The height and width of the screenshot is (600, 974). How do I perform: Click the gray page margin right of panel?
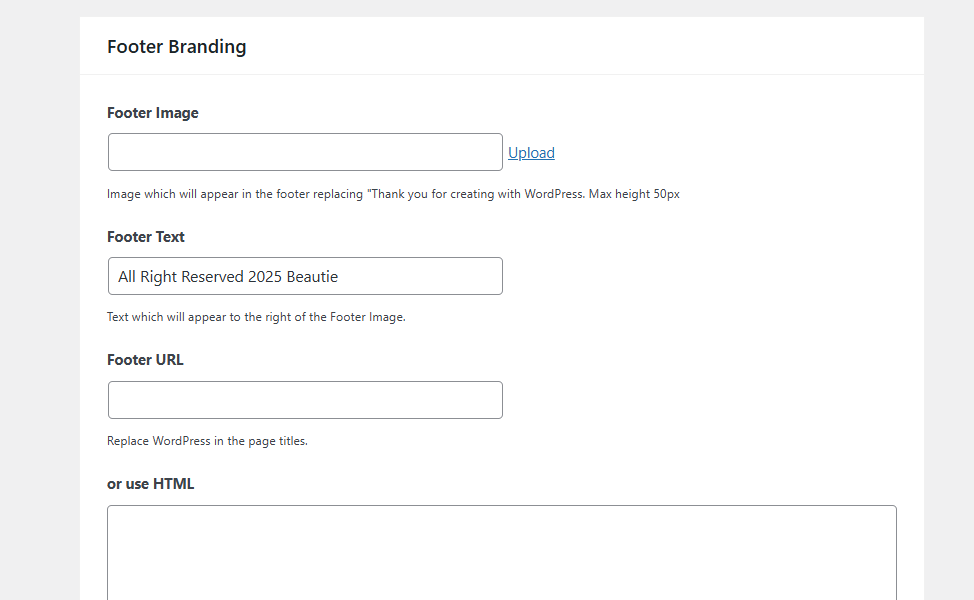pos(948,300)
